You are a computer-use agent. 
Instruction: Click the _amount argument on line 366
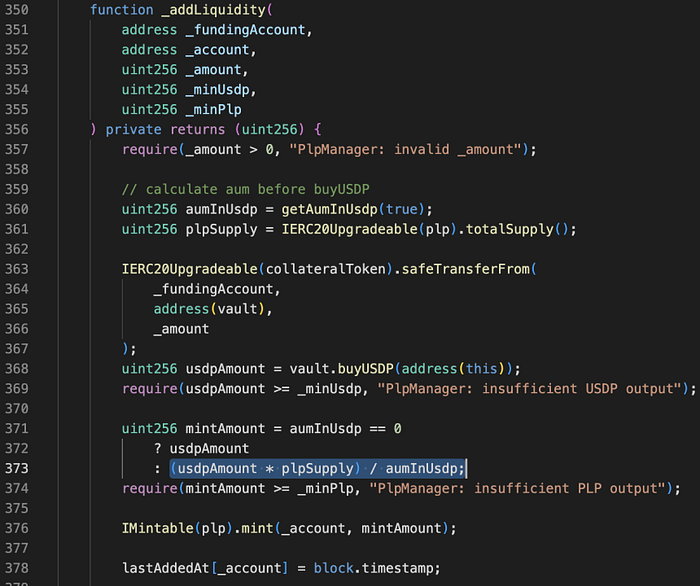point(181,329)
